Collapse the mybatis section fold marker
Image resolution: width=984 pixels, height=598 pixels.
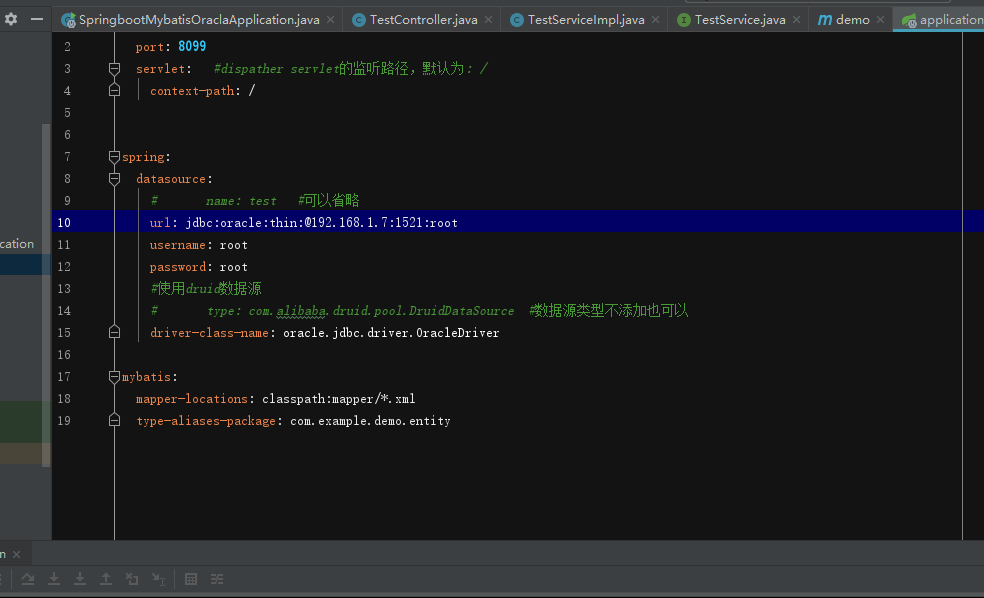pos(113,376)
